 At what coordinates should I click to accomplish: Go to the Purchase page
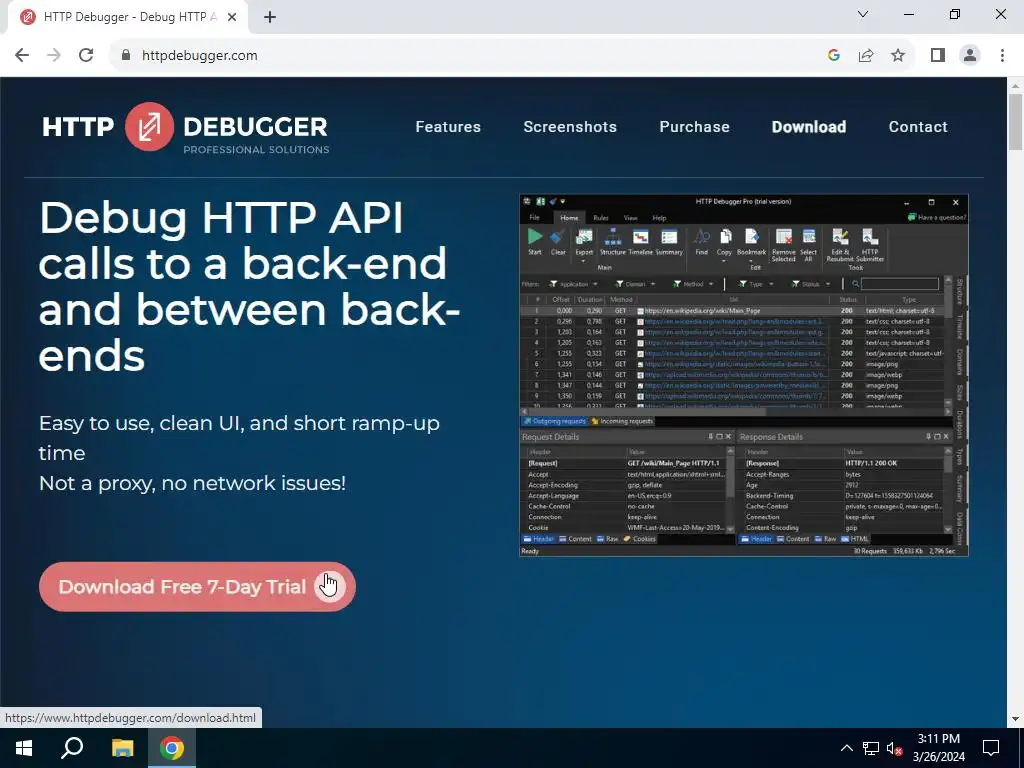(x=694, y=127)
